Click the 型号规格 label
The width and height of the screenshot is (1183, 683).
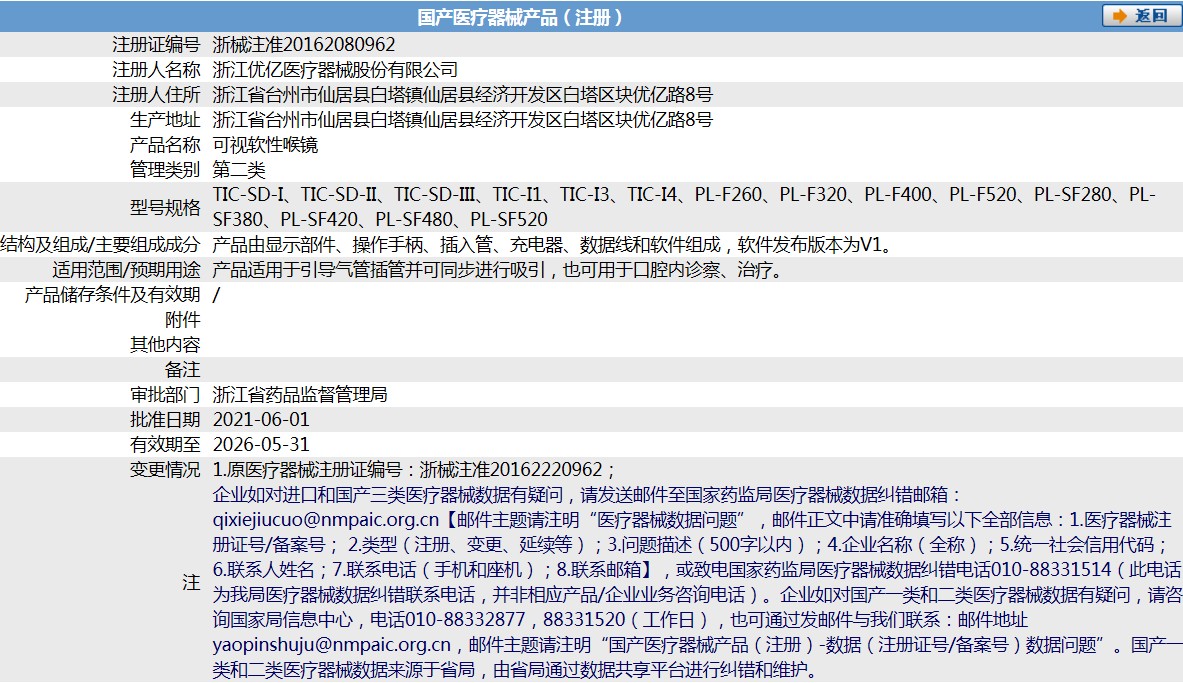(165, 207)
